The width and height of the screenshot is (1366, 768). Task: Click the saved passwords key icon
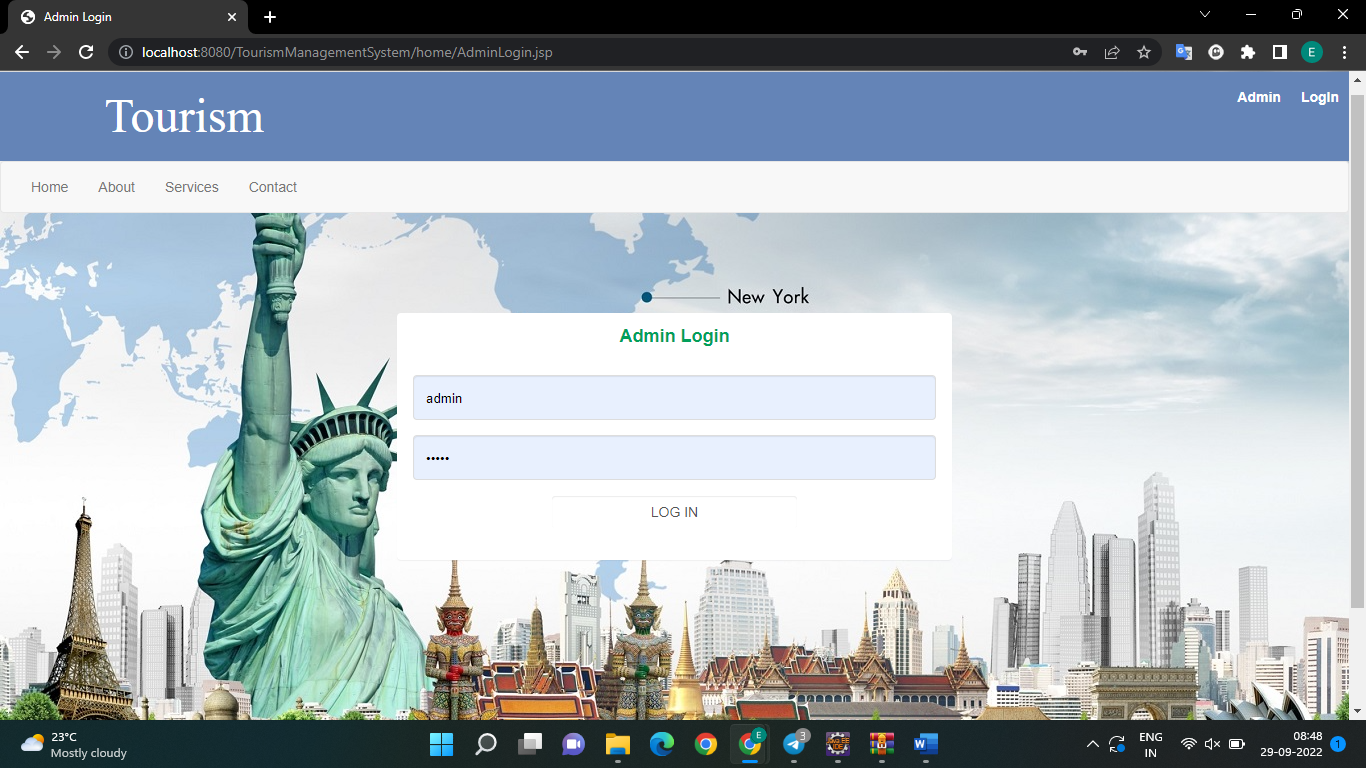coord(1079,52)
